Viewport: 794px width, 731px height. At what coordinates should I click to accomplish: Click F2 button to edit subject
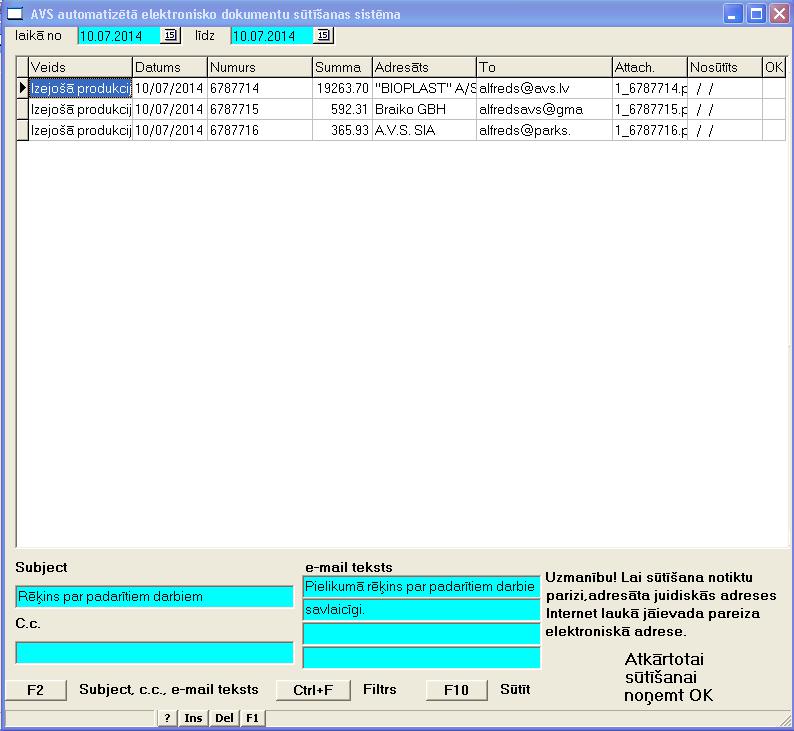tap(35, 690)
